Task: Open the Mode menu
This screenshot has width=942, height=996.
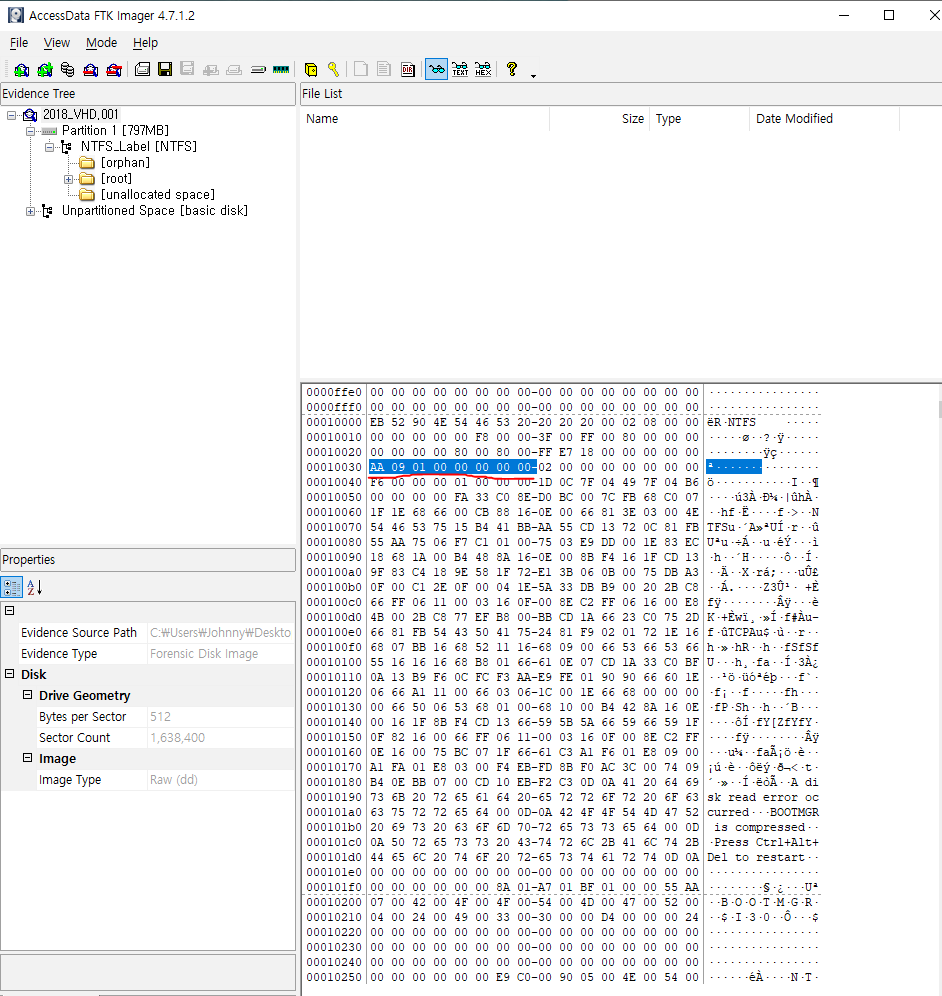Action: 102,43
